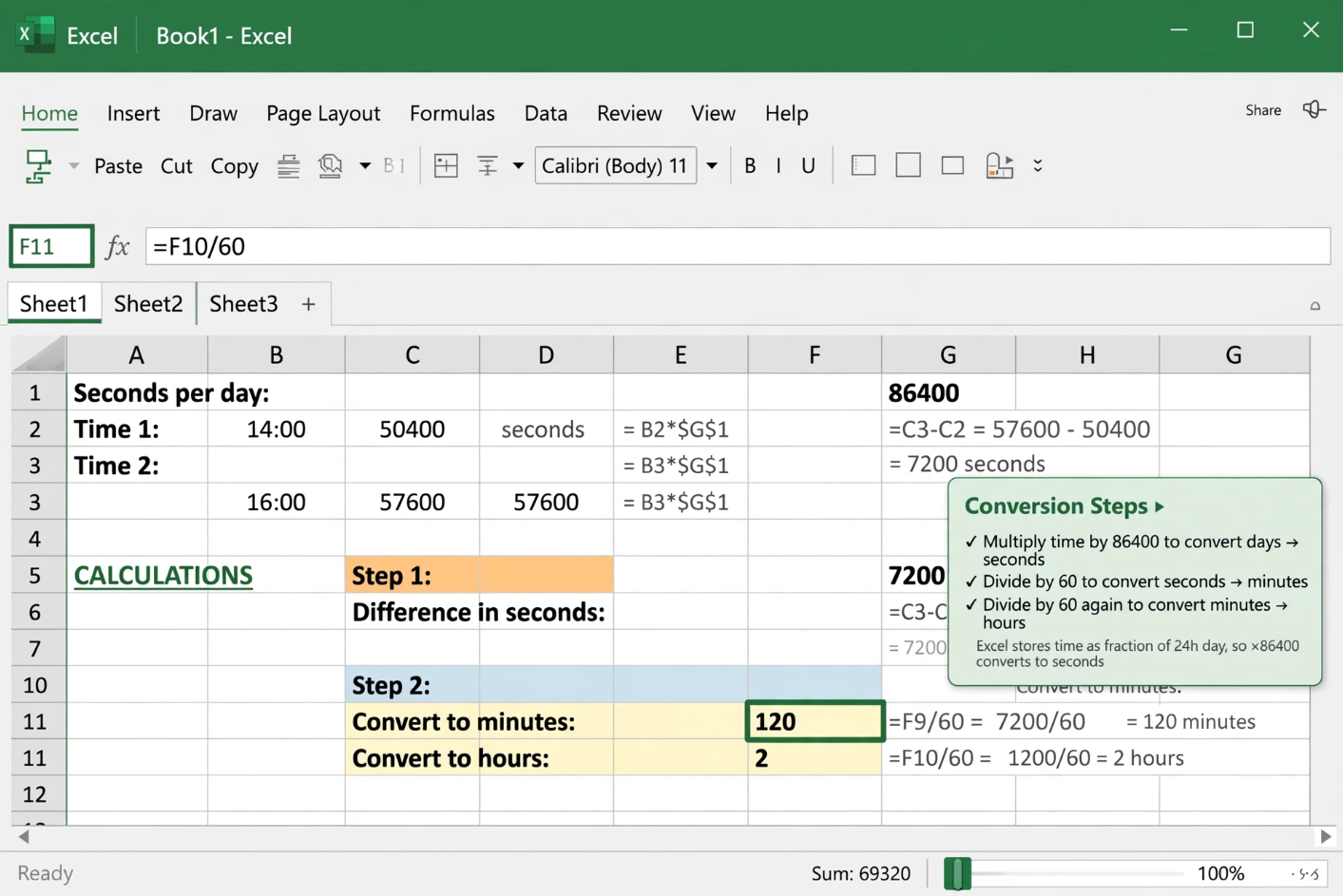Click the 100% zoom level

tap(1220, 873)
